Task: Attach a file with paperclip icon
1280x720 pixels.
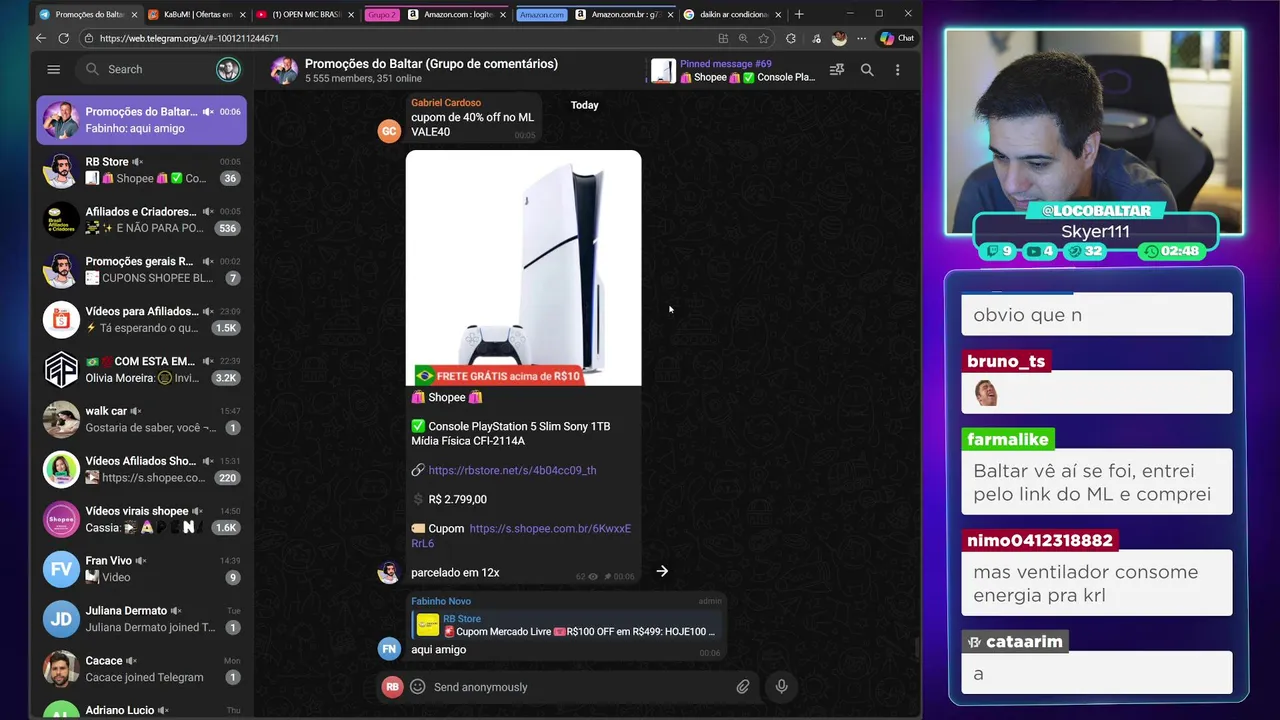Action: coord(743,687)
